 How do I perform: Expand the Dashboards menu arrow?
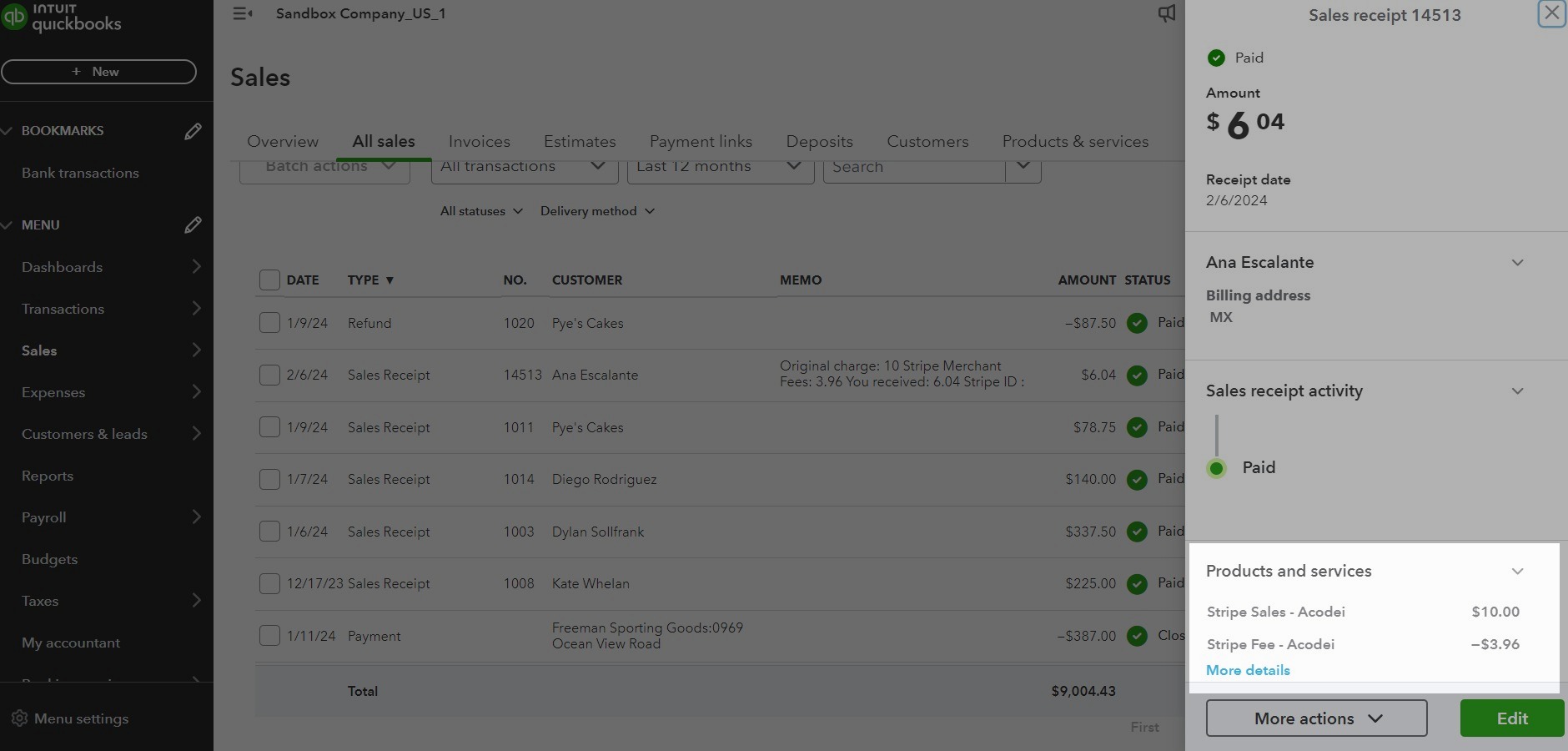coord(196,266)
